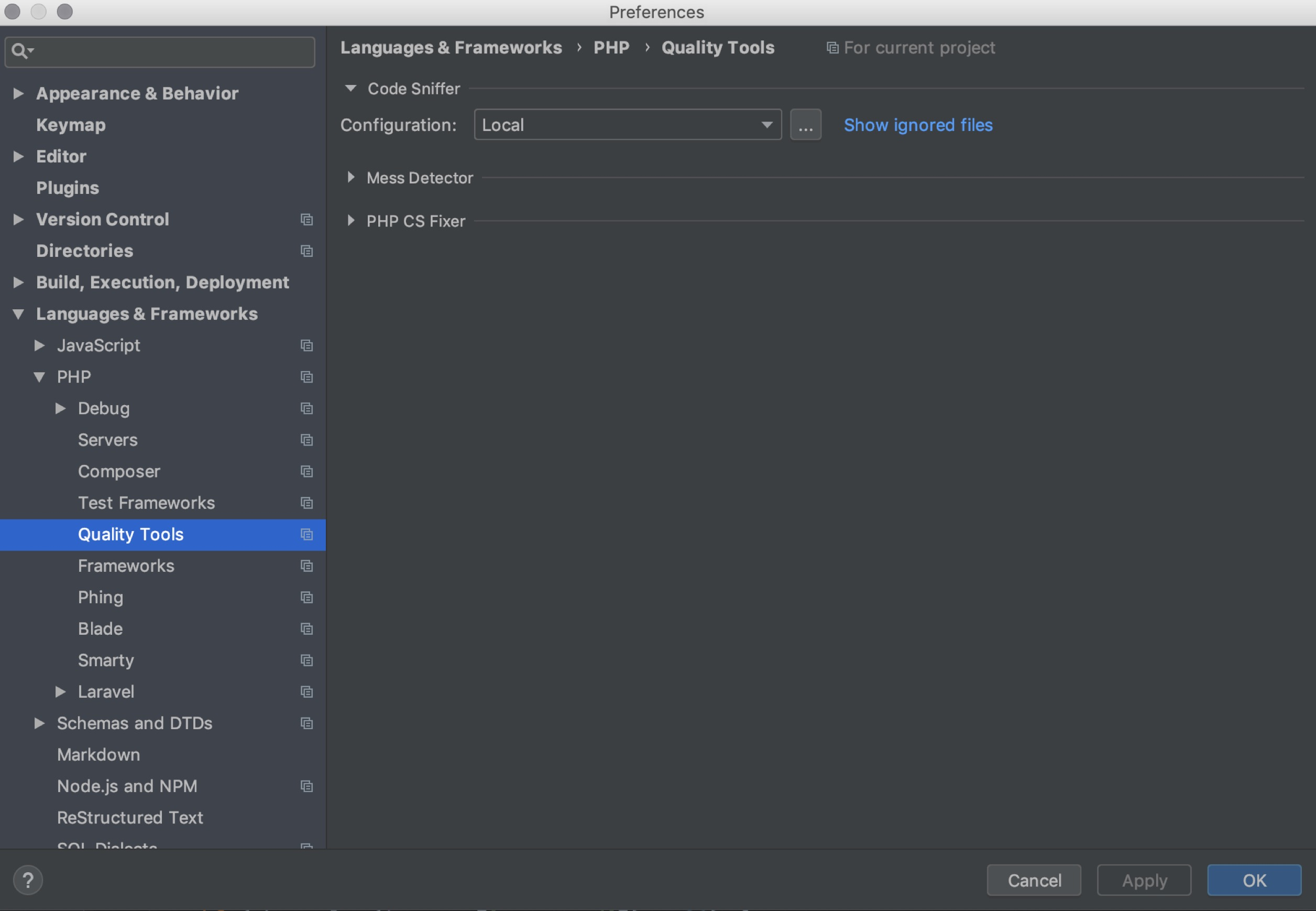The height and width of the screenshot is (911, 1316).
Task: Collapse the Code Sniffer section
Action: (351, 89)
